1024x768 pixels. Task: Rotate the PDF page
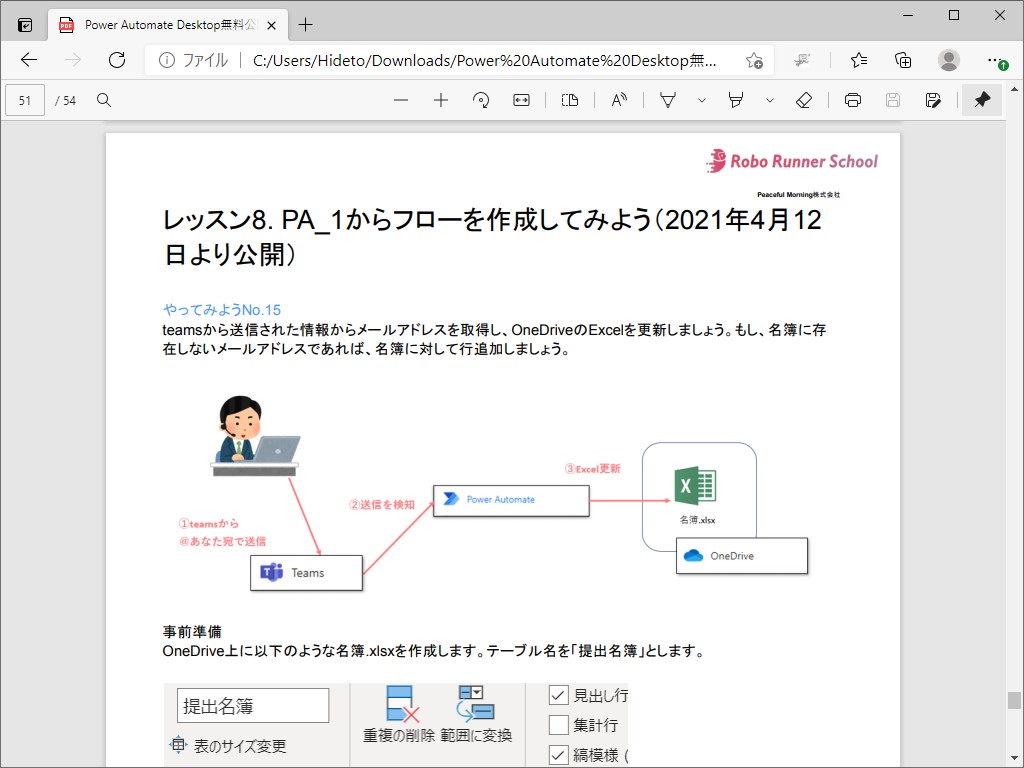[481, 100]
